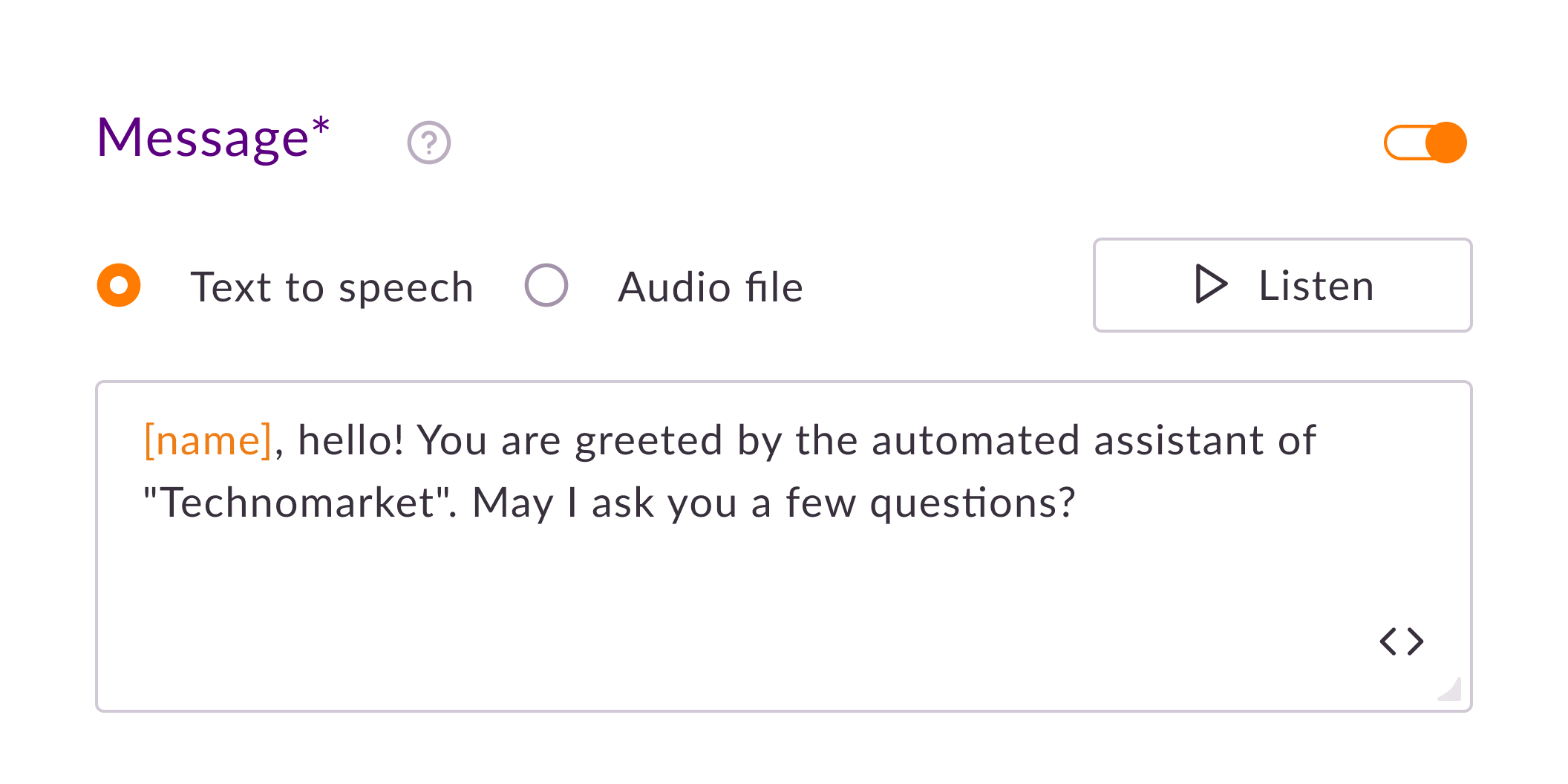
Task: Open the code brackets variable icon
Action: pyautogui.click(x=1401, y=641)
